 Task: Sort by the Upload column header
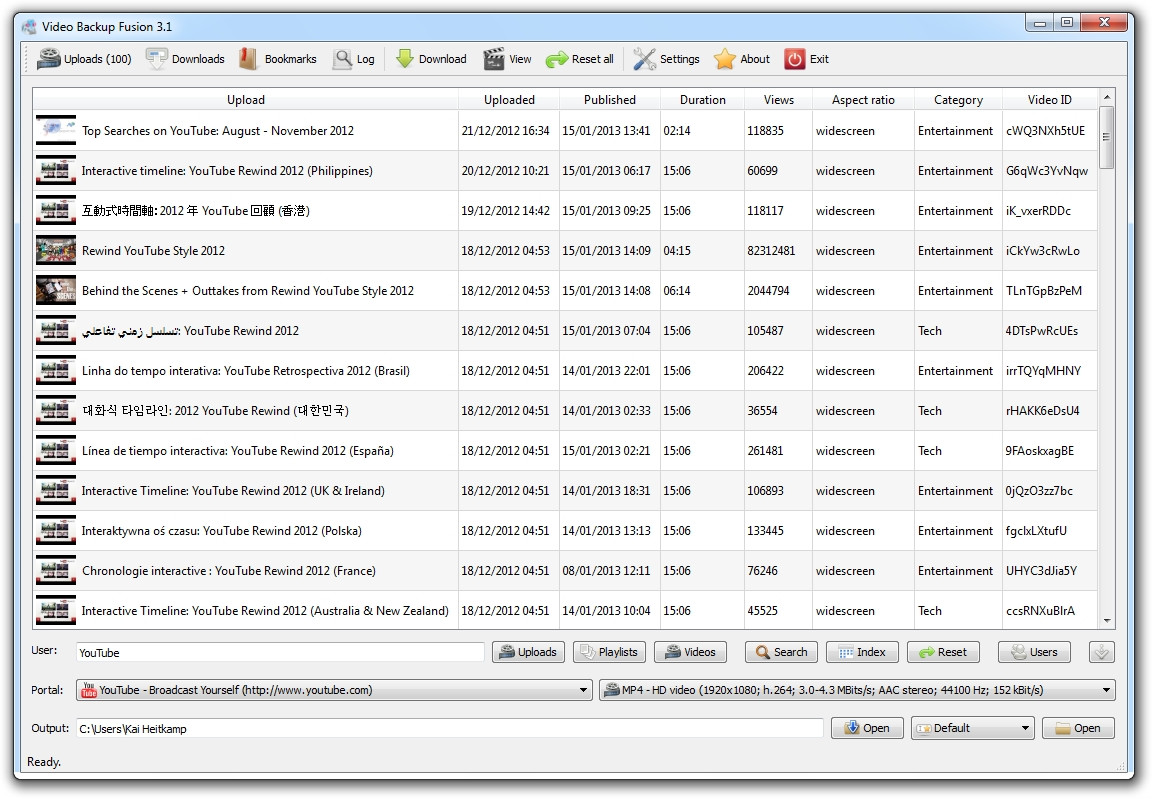point(246,100)
